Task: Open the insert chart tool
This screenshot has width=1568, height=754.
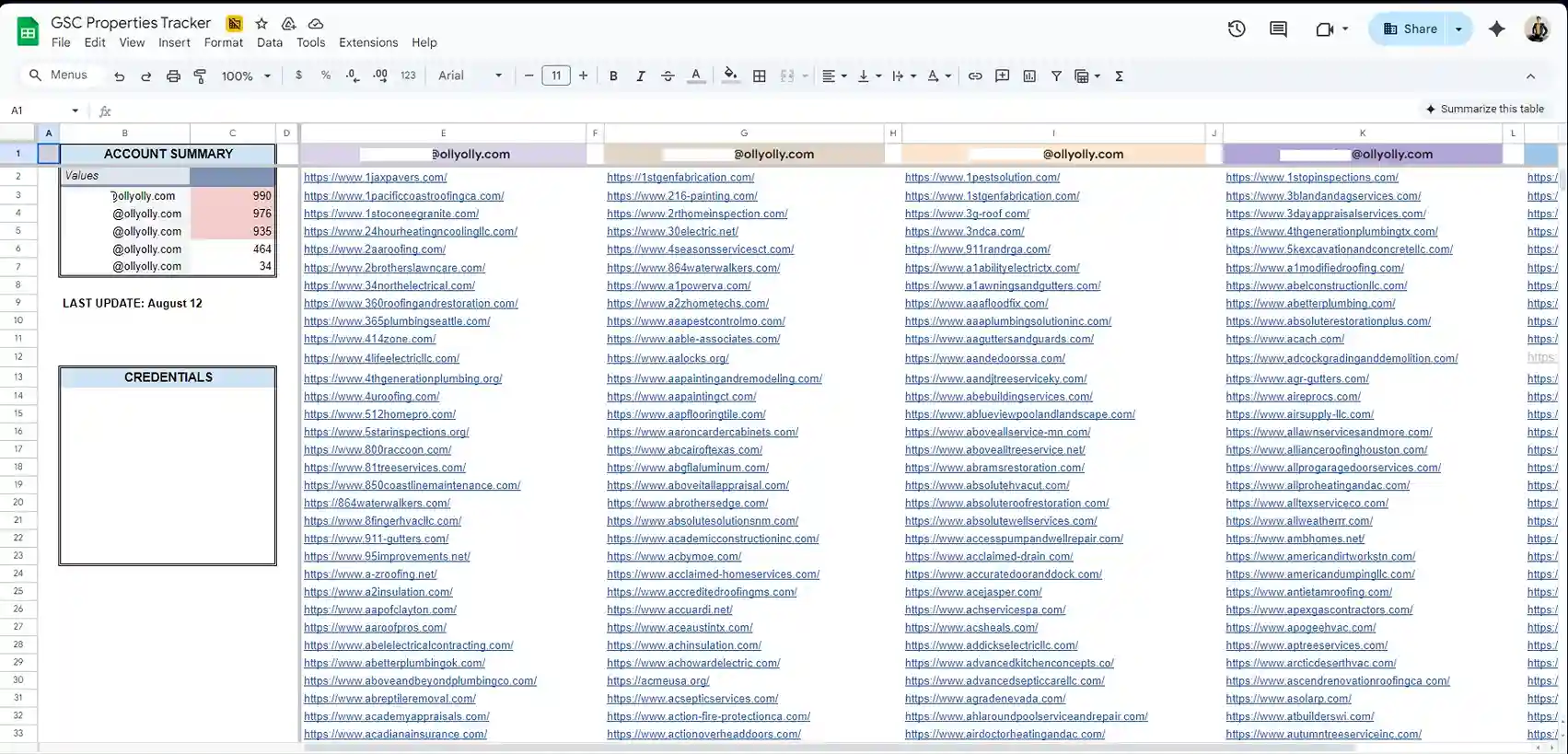Action: 1029,76
